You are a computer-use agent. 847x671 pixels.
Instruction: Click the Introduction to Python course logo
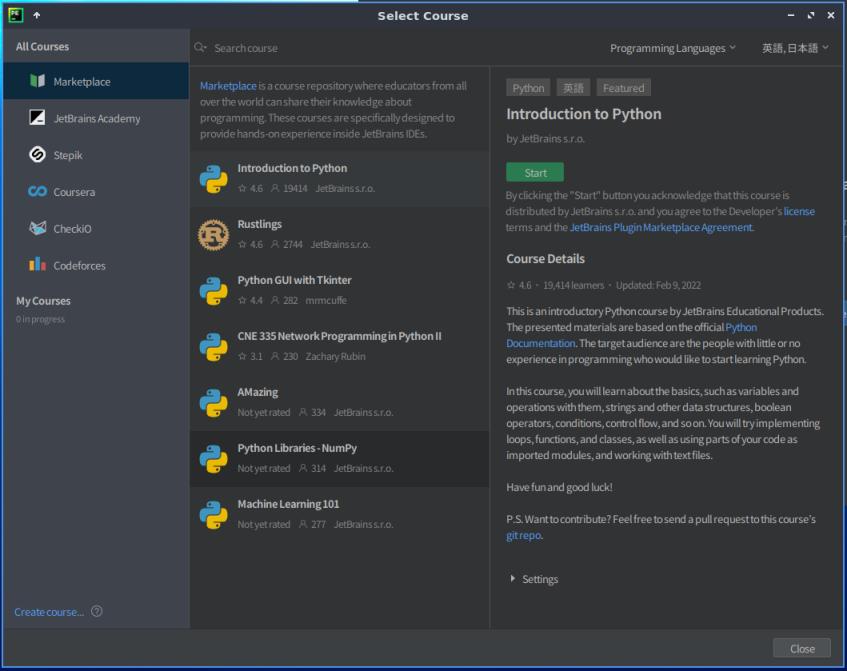click(214, 179)
